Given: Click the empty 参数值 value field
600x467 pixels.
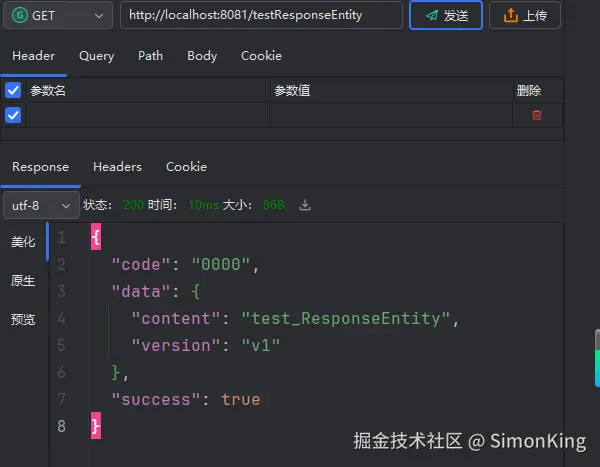Looking at the screenshot, I should pyautogui.click(x=390, y=115).
